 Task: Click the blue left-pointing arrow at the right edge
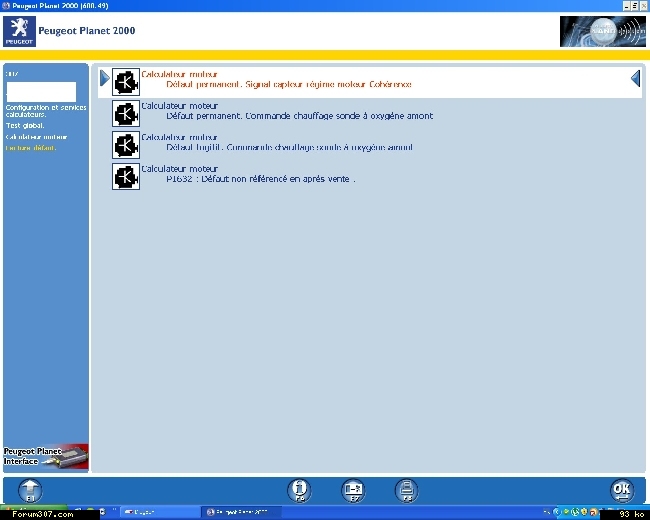(635, 78)
